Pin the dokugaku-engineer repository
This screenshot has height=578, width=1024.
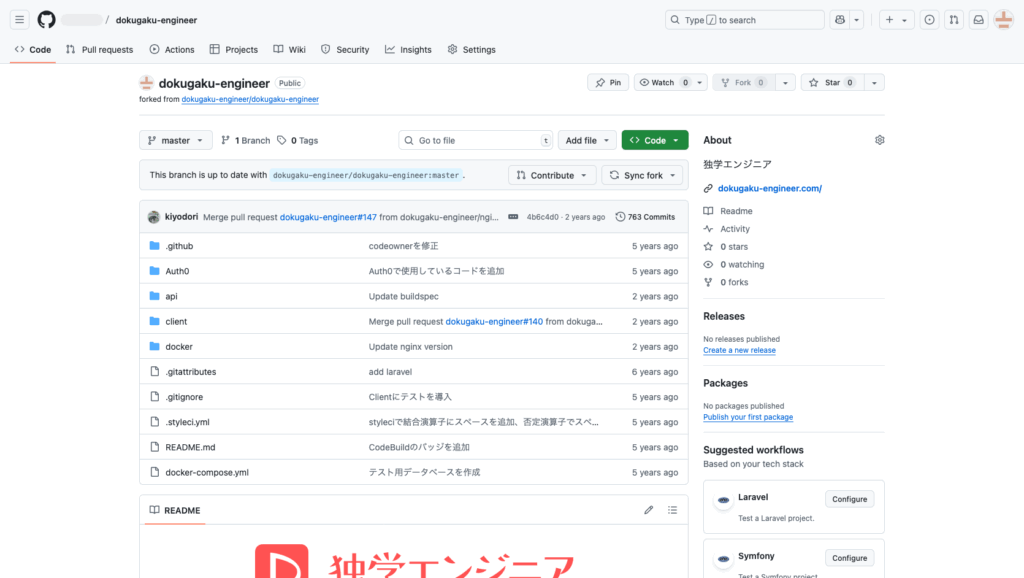coord(608,83)
